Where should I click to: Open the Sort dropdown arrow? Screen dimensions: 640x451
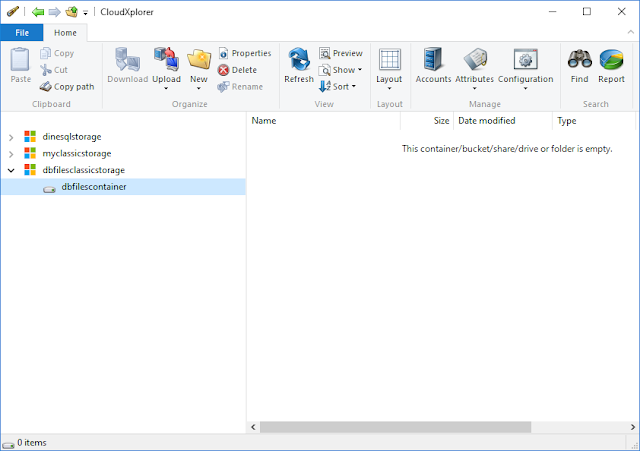[x=353, y=86]
